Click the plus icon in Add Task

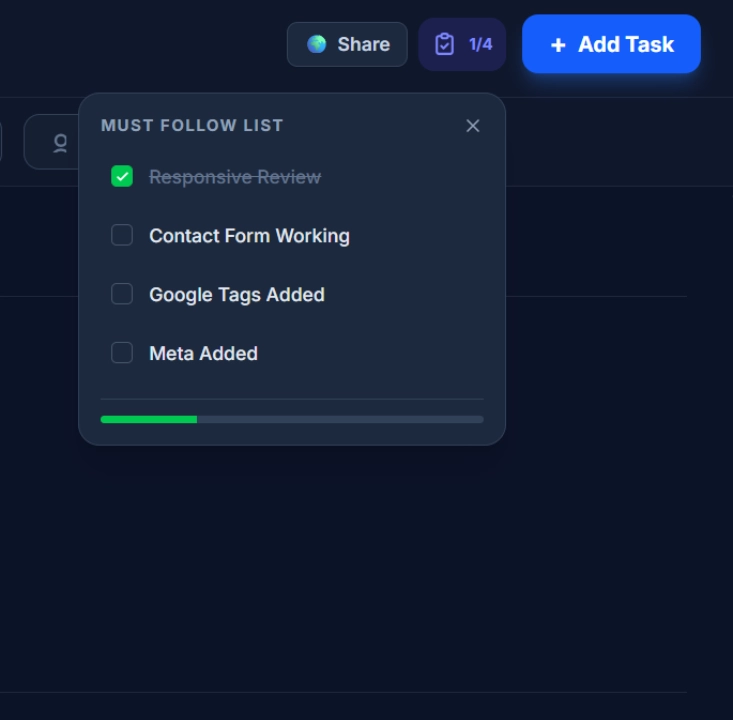(558, 45)
